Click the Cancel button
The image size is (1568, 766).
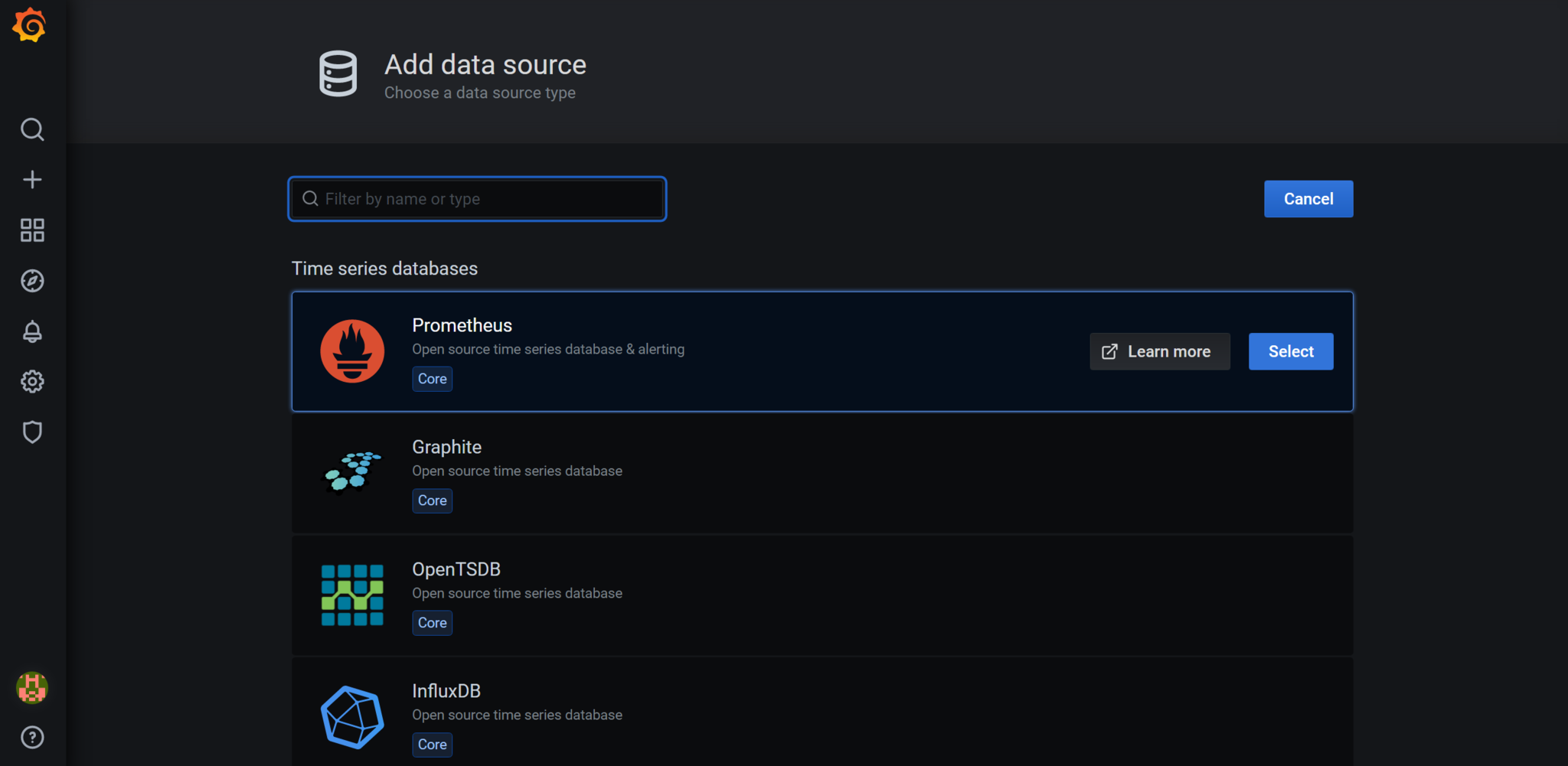(1308, 199)
